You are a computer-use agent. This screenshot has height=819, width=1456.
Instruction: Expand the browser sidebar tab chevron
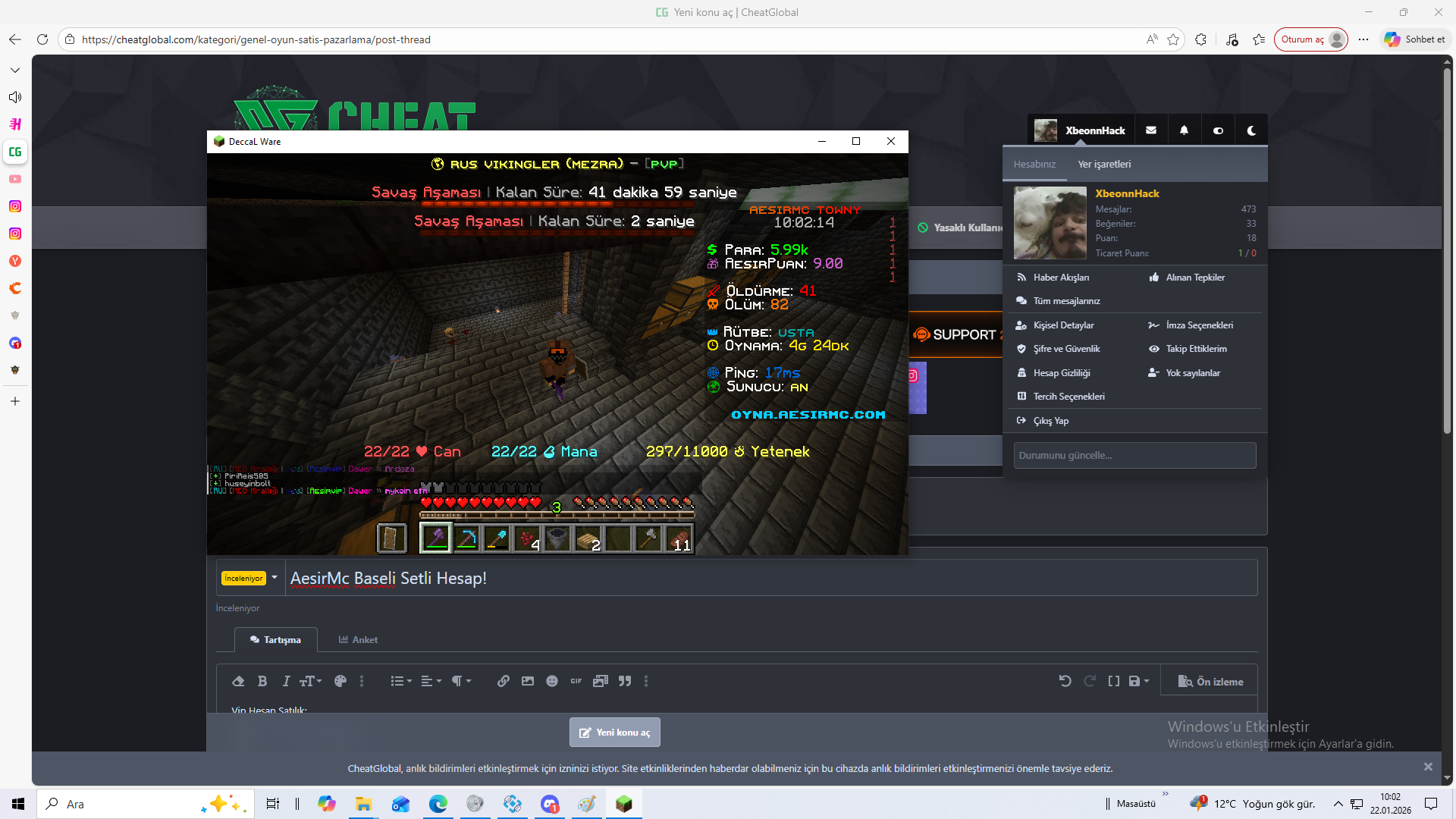pyautogui.click(x=15, y=70)
